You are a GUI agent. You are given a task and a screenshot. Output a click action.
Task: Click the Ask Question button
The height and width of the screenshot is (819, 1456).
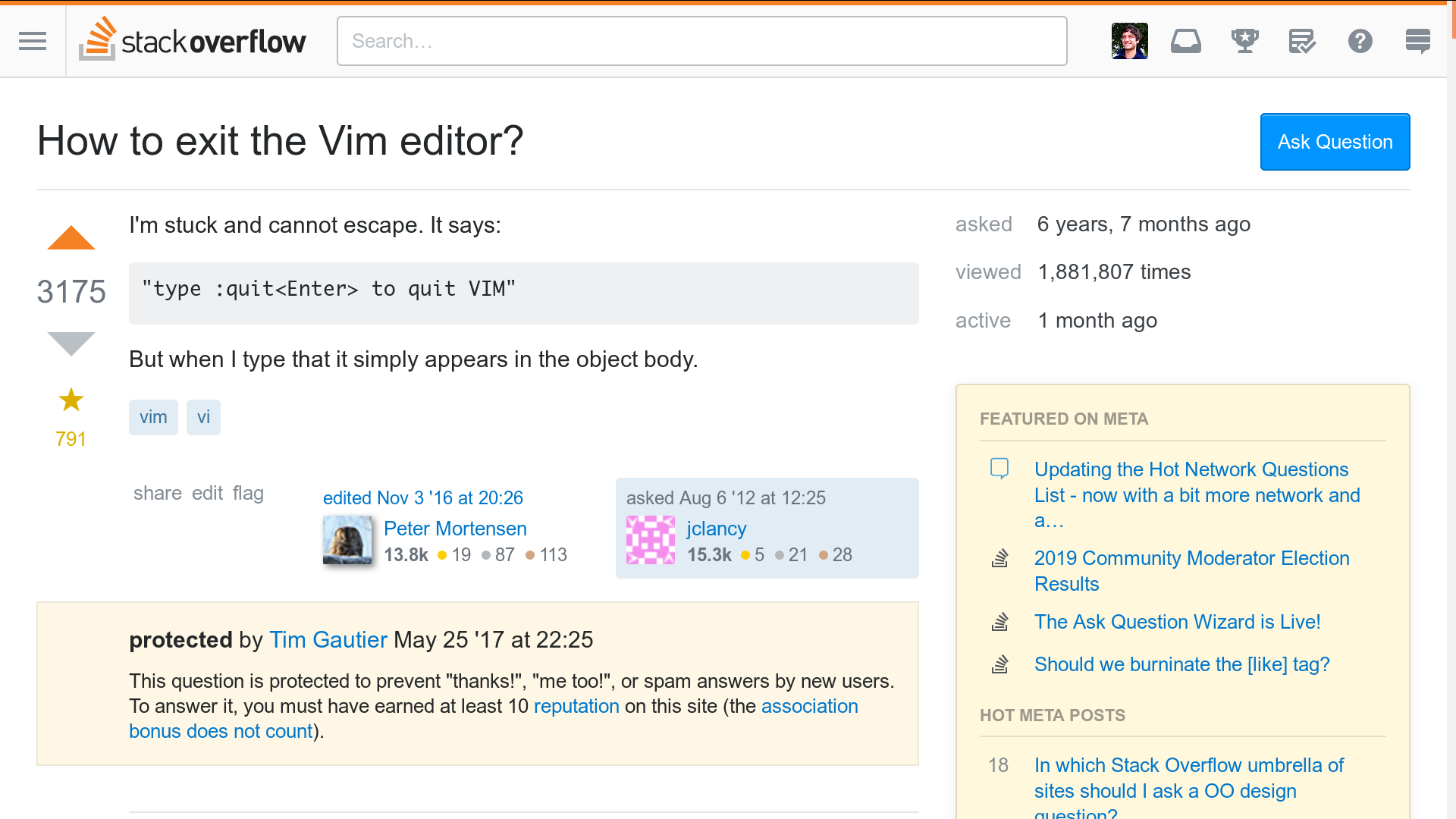point(1335,142)
